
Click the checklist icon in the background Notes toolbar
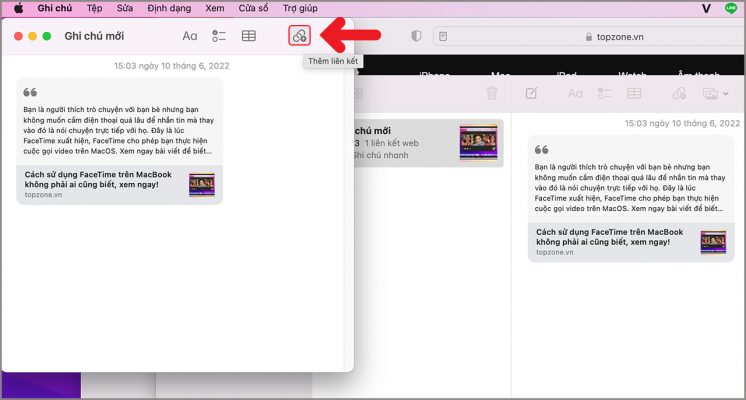(606, 93)
